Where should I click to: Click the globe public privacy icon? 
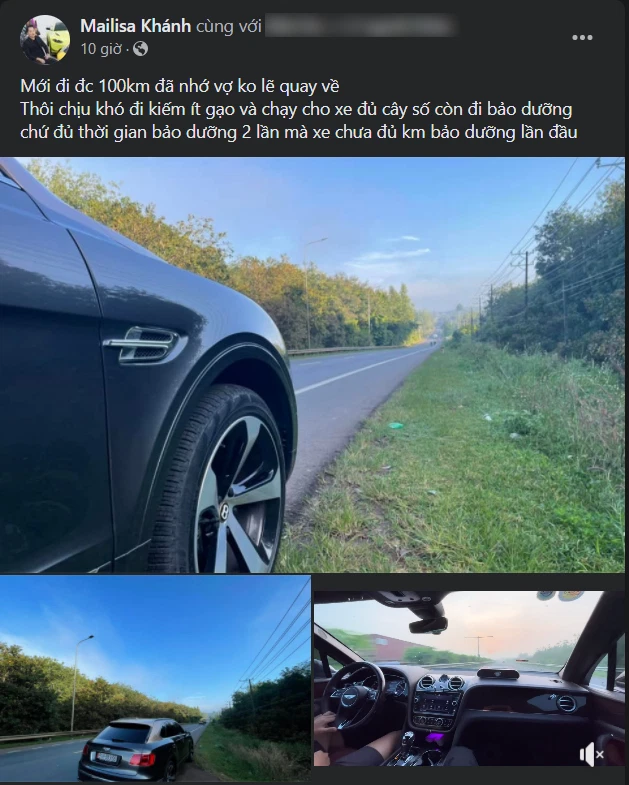[141, 49]
